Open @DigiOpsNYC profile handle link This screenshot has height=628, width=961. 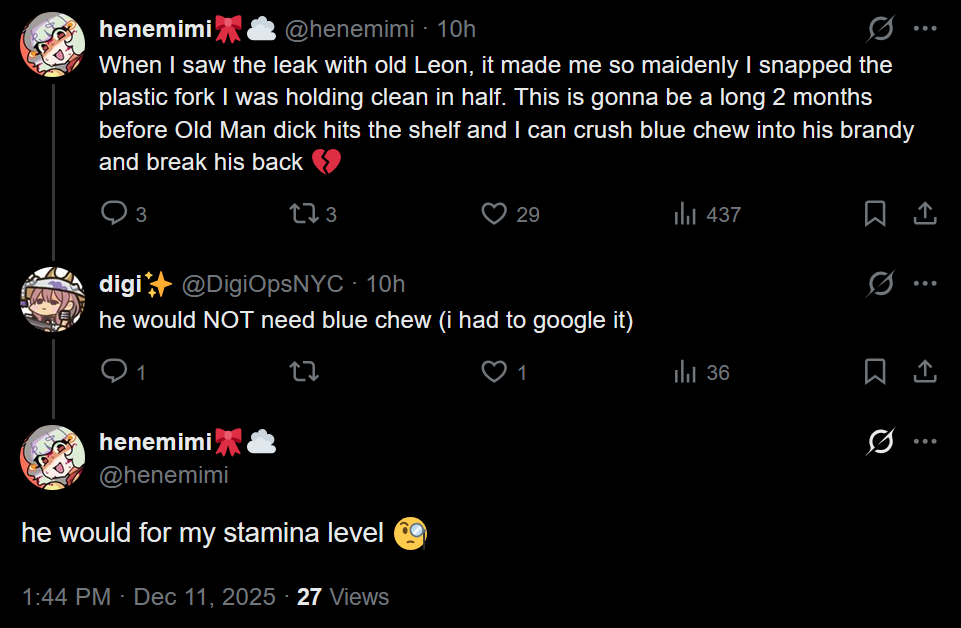pos(262,284)
